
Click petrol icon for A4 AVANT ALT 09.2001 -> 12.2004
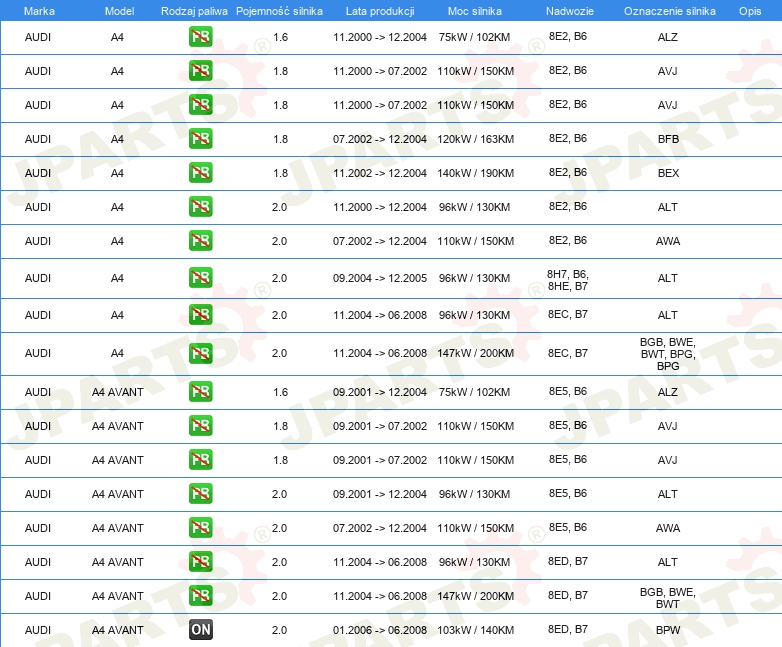[200, 493]
